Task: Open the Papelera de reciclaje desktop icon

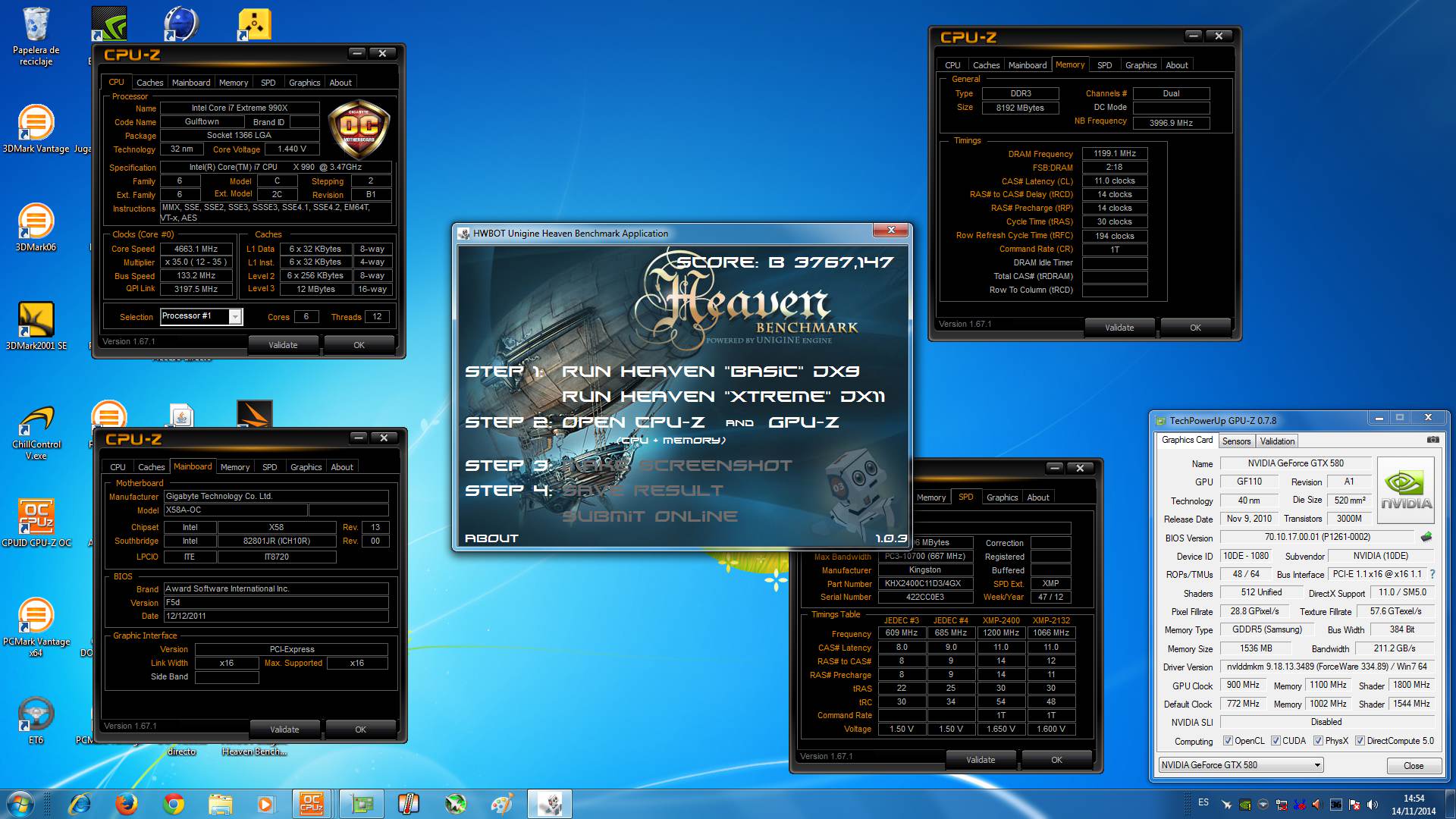Action: (36, 36)
